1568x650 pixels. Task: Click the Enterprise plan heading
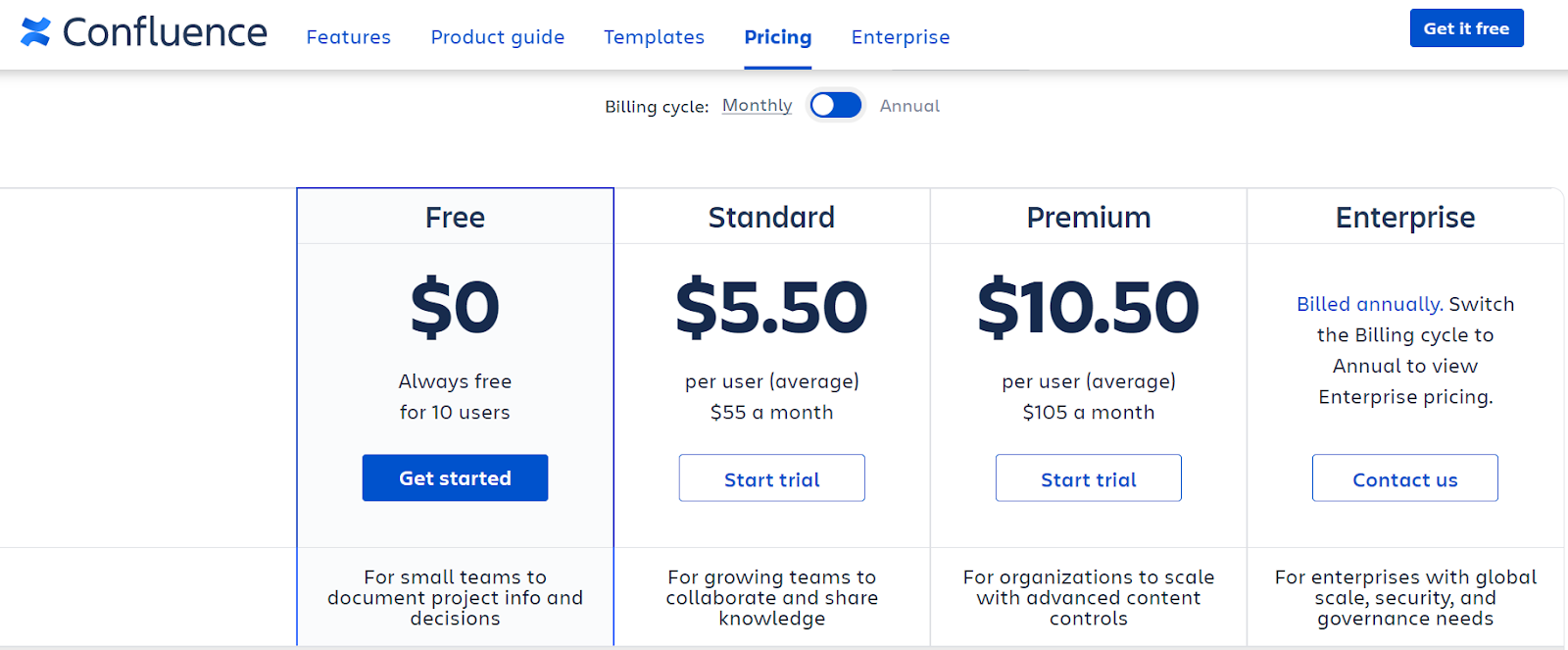tap(1404, 217)
